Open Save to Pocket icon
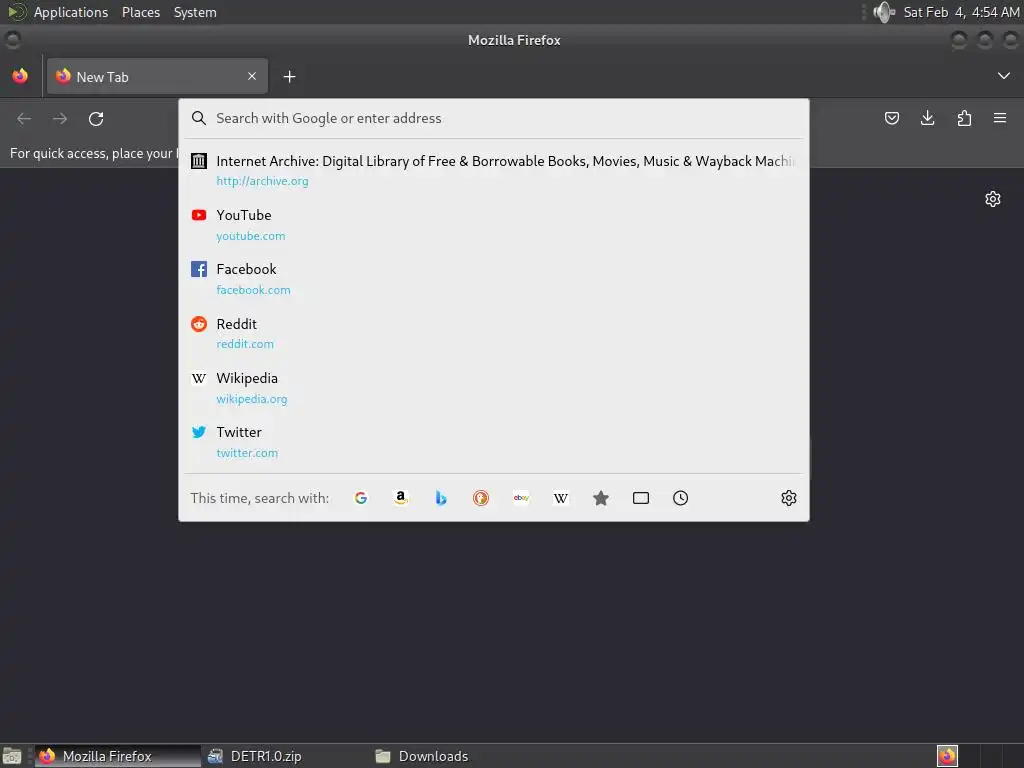Image resolution: width=1024 pixels, height=768 pixels. [891, 118]
